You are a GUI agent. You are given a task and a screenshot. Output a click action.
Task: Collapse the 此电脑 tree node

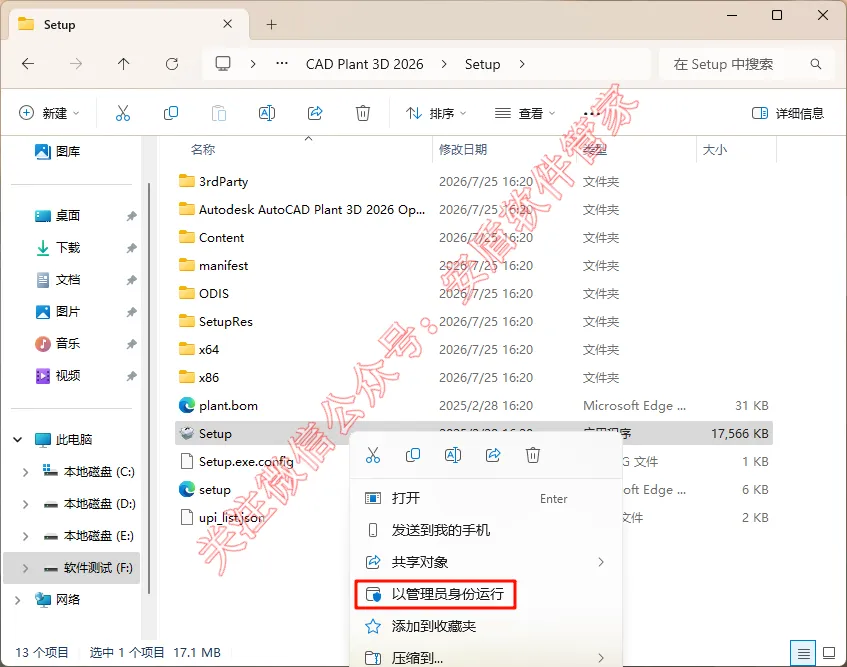[17, 439]
